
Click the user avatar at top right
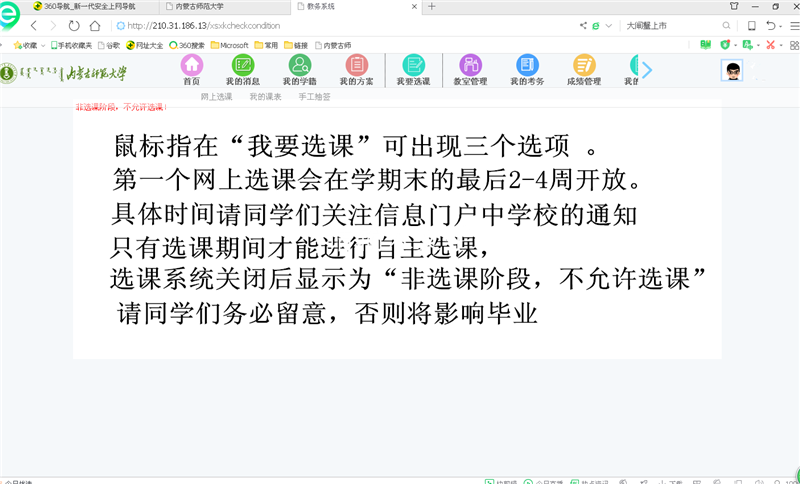(733, 71)
